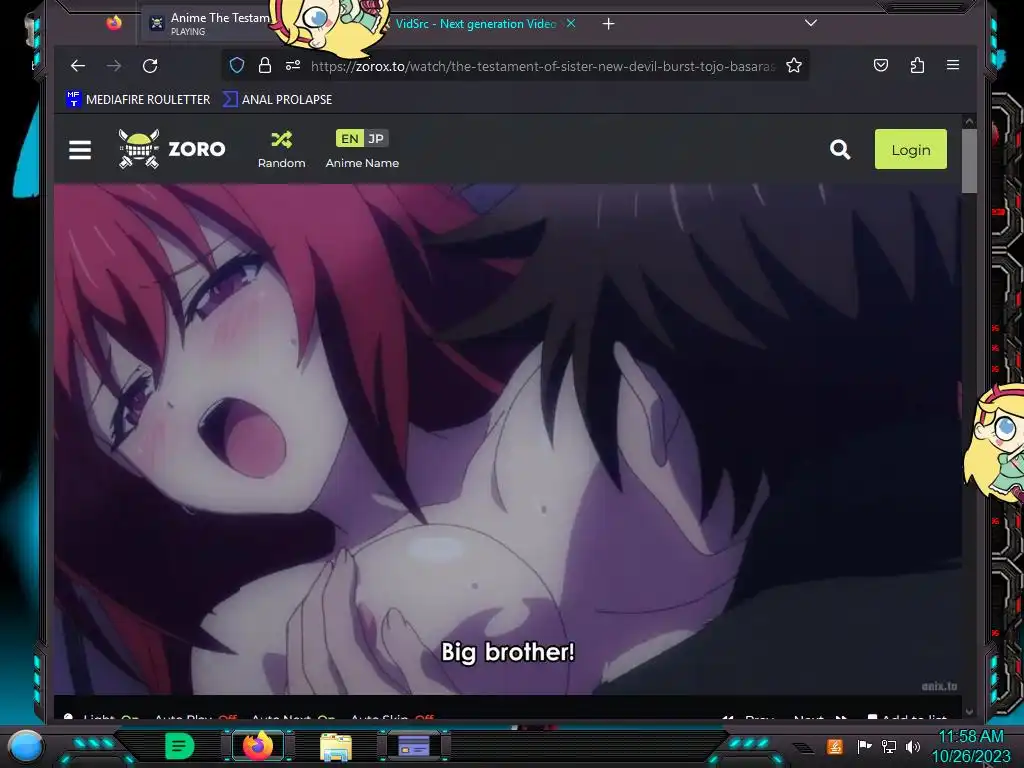Click the video player area

click(507, 439)
